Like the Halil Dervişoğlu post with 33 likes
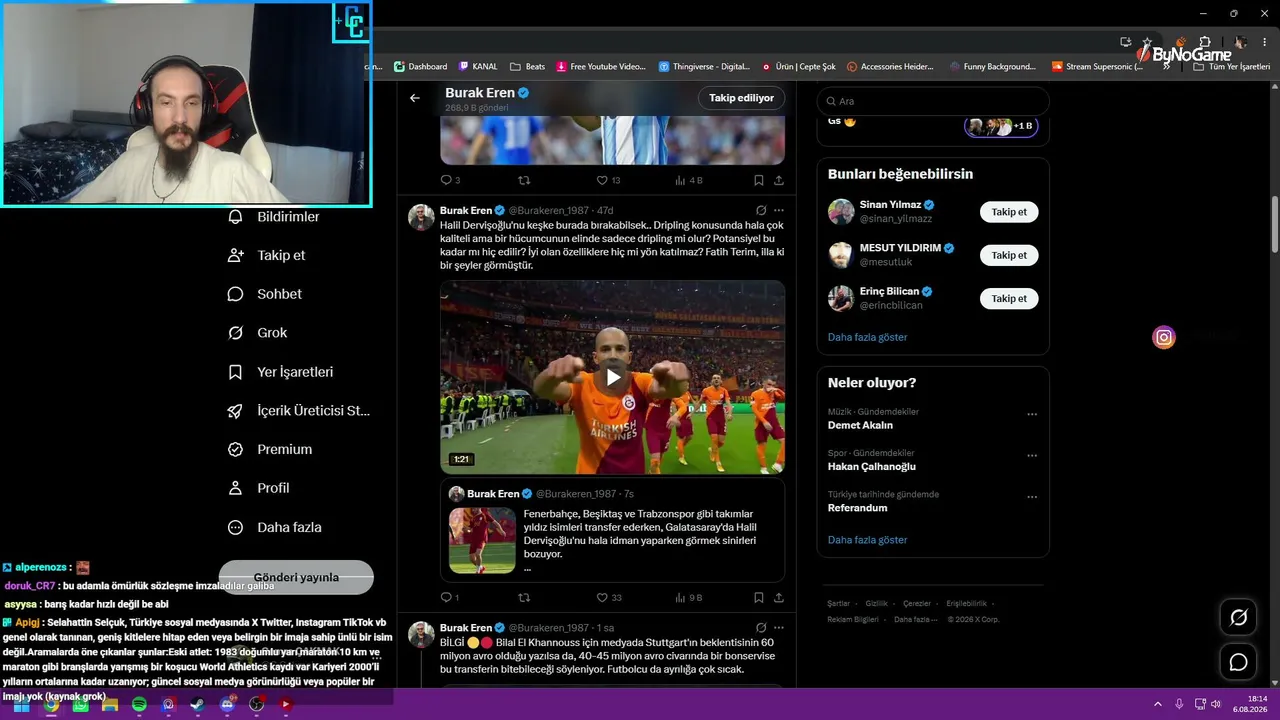Image resolution: width=1280 pixels, height=720 pixels. [x=602, y=597]
